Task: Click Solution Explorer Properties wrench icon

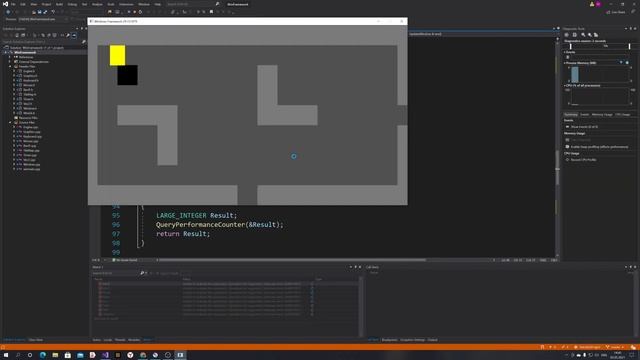Action: tap(68, 36)
